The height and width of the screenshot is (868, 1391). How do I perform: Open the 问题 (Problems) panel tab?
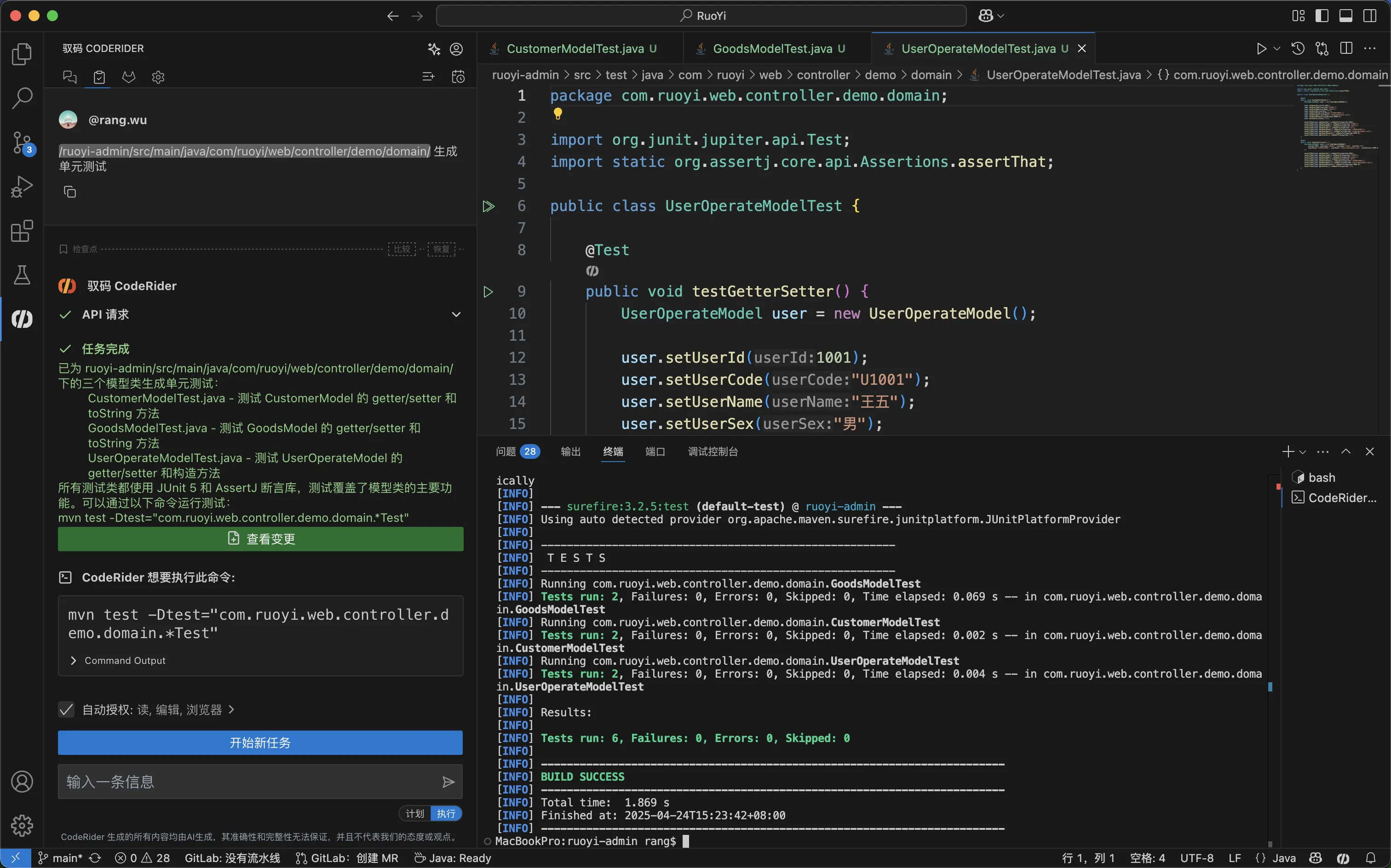click(x=506, y=451)
